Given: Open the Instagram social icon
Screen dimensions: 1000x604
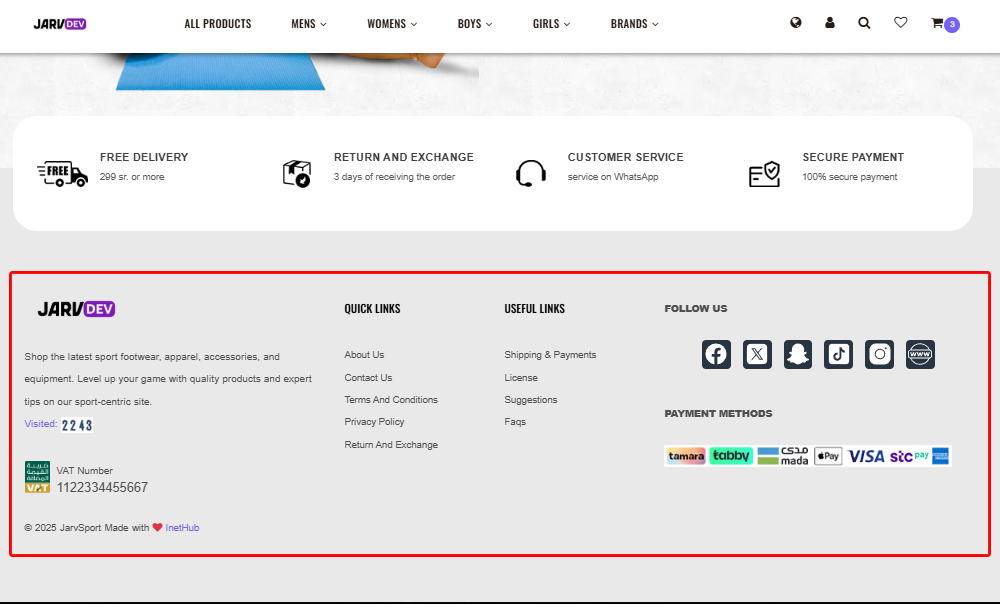Looking at the screenshot, I should tap(879, 354).
